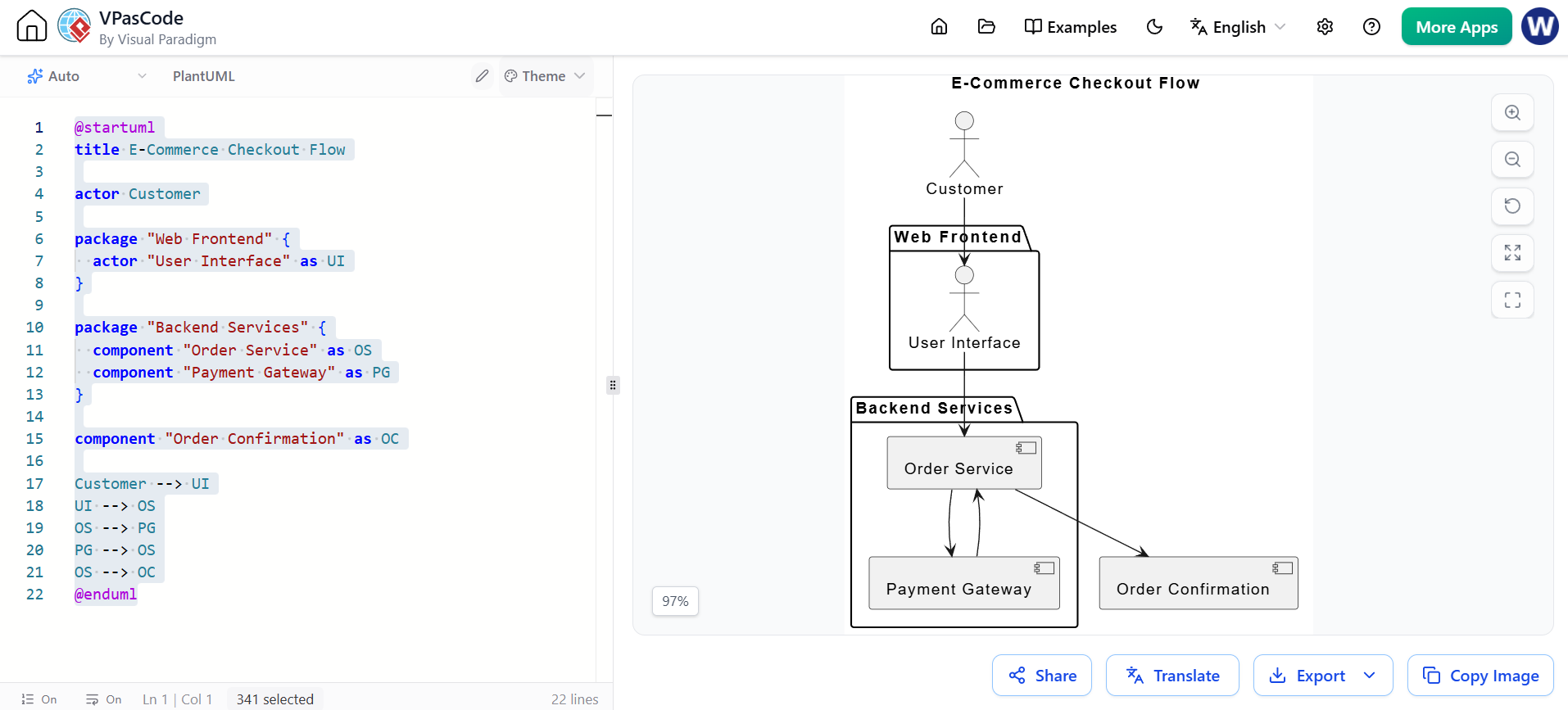Click the 97% zoom level indicator
This screenshot has height=710, width=1568.
(675, 601)
